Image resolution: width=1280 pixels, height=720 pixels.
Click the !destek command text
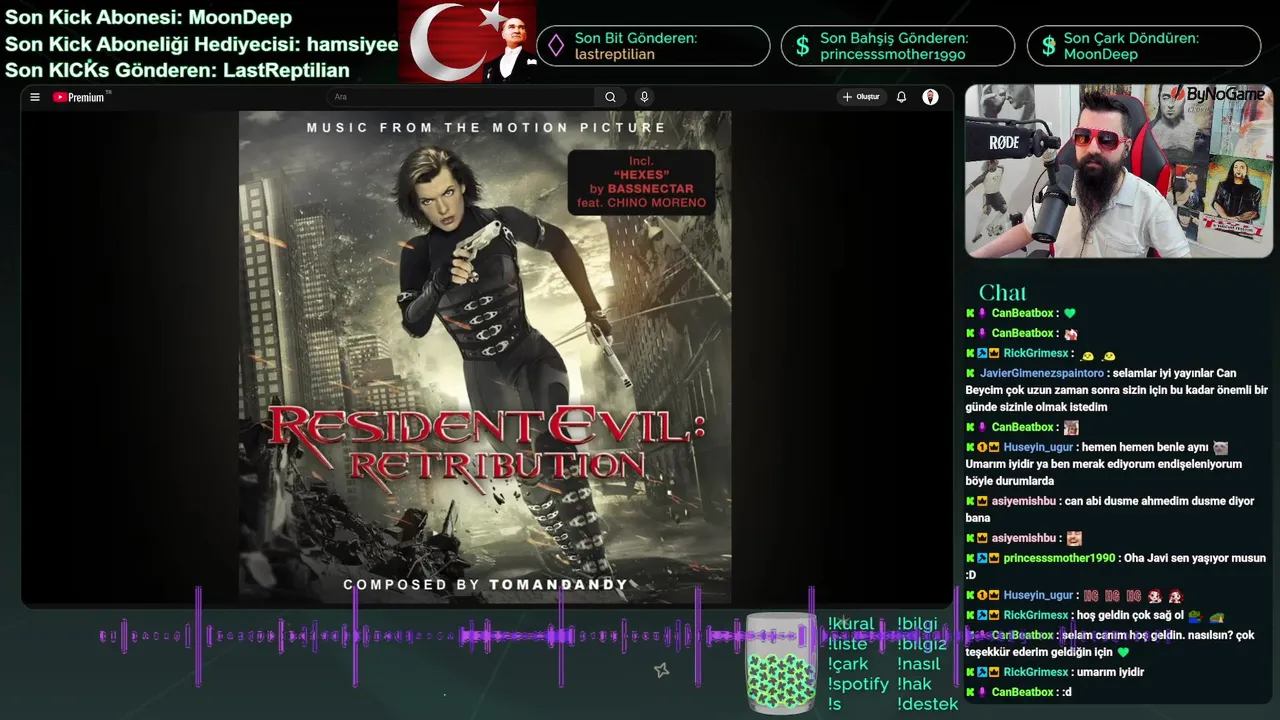tap(928, 704)
